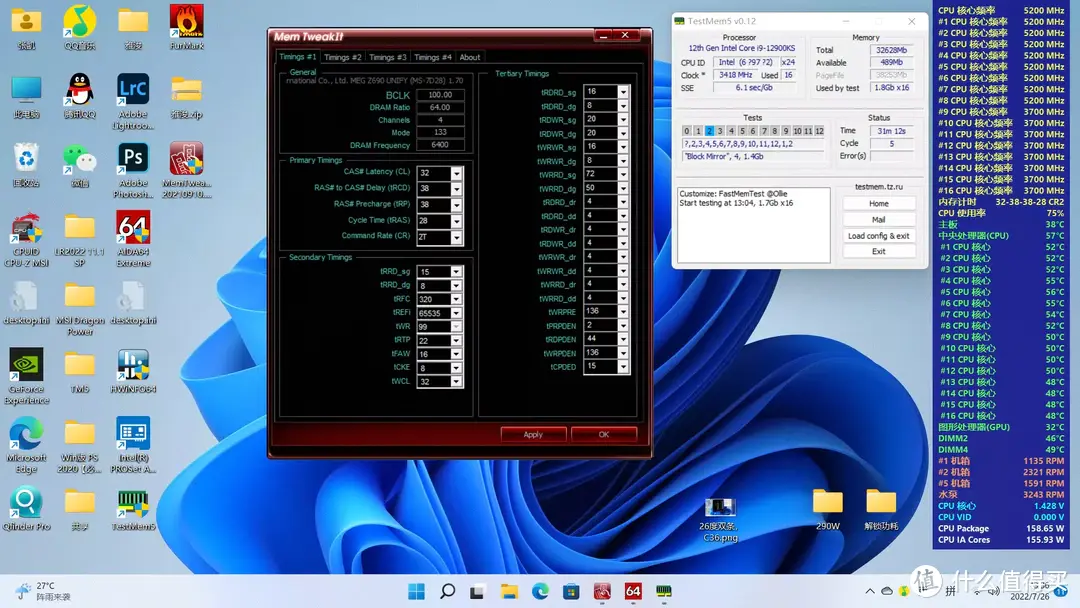Open Intel(R) PROSet adapter shortcut
1080x608 pixels.
[x=133, y=445]
